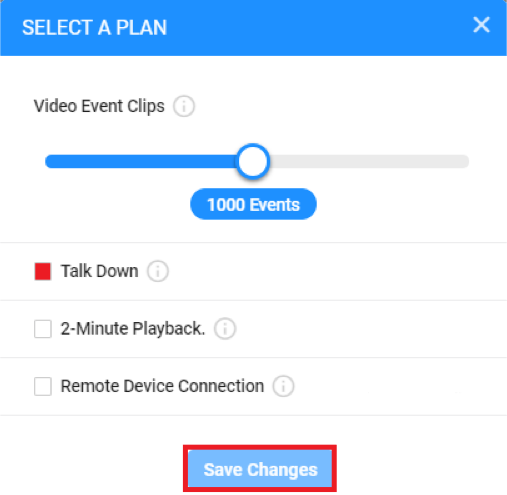Select the 2-Minute Playback label
Image resolution: width=507 pixels, height=495 pixels.
click(133, 329)
